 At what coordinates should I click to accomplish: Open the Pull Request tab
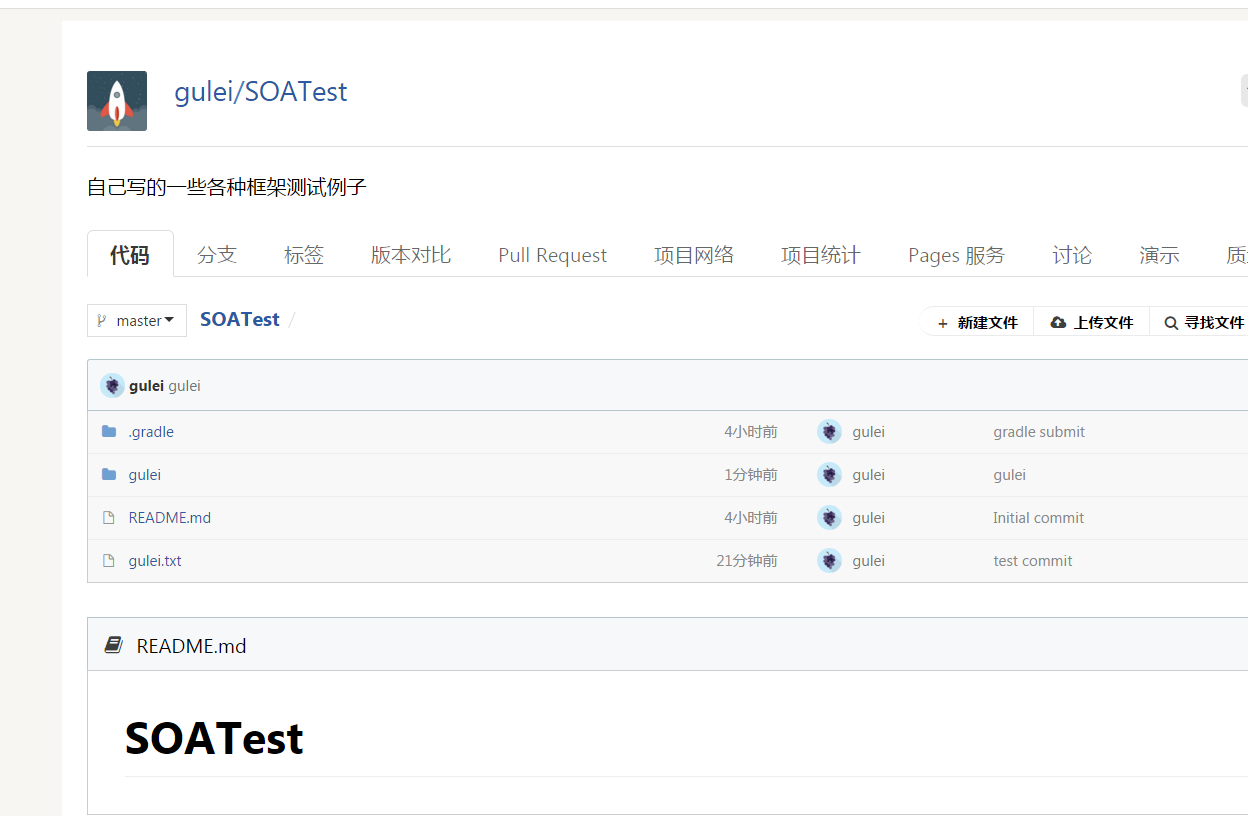(x=552, y=255)
